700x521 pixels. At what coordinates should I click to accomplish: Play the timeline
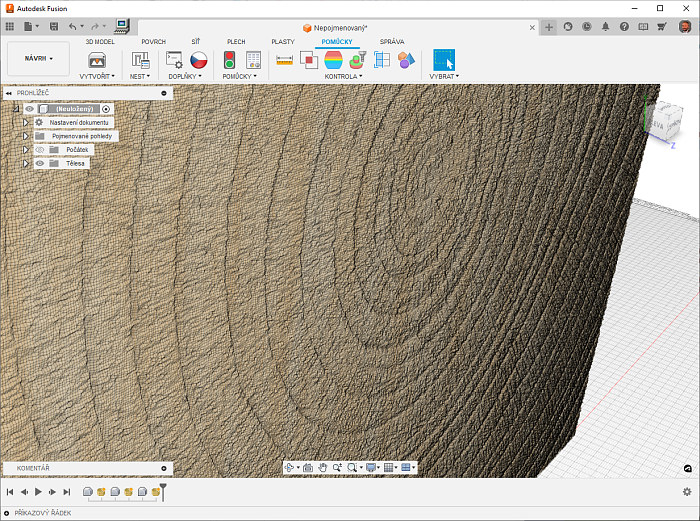point(38,492)
